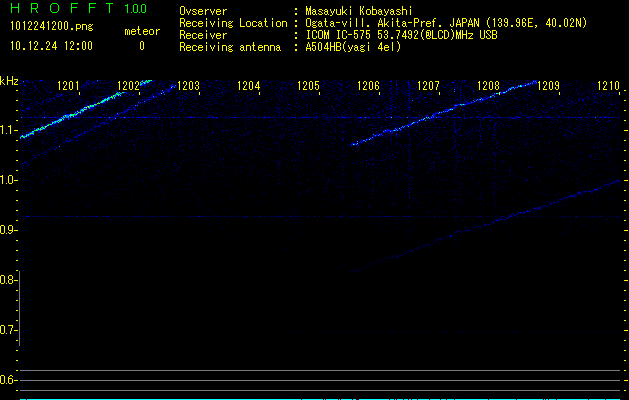Click the bright echo trace before 1202
This screenshot has height=400, width=629.
pos(72,115)
